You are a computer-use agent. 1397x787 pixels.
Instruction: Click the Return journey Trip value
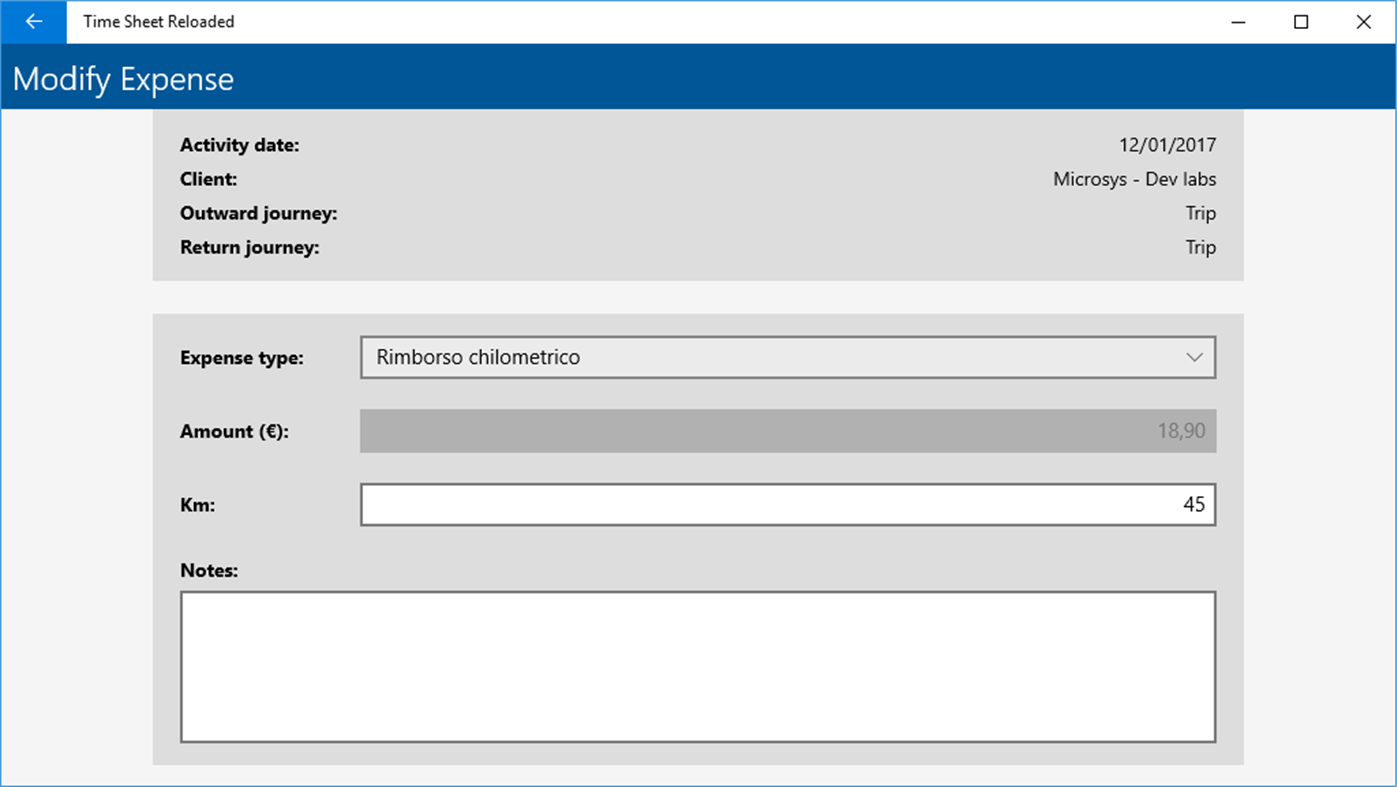pos(1201,247)
